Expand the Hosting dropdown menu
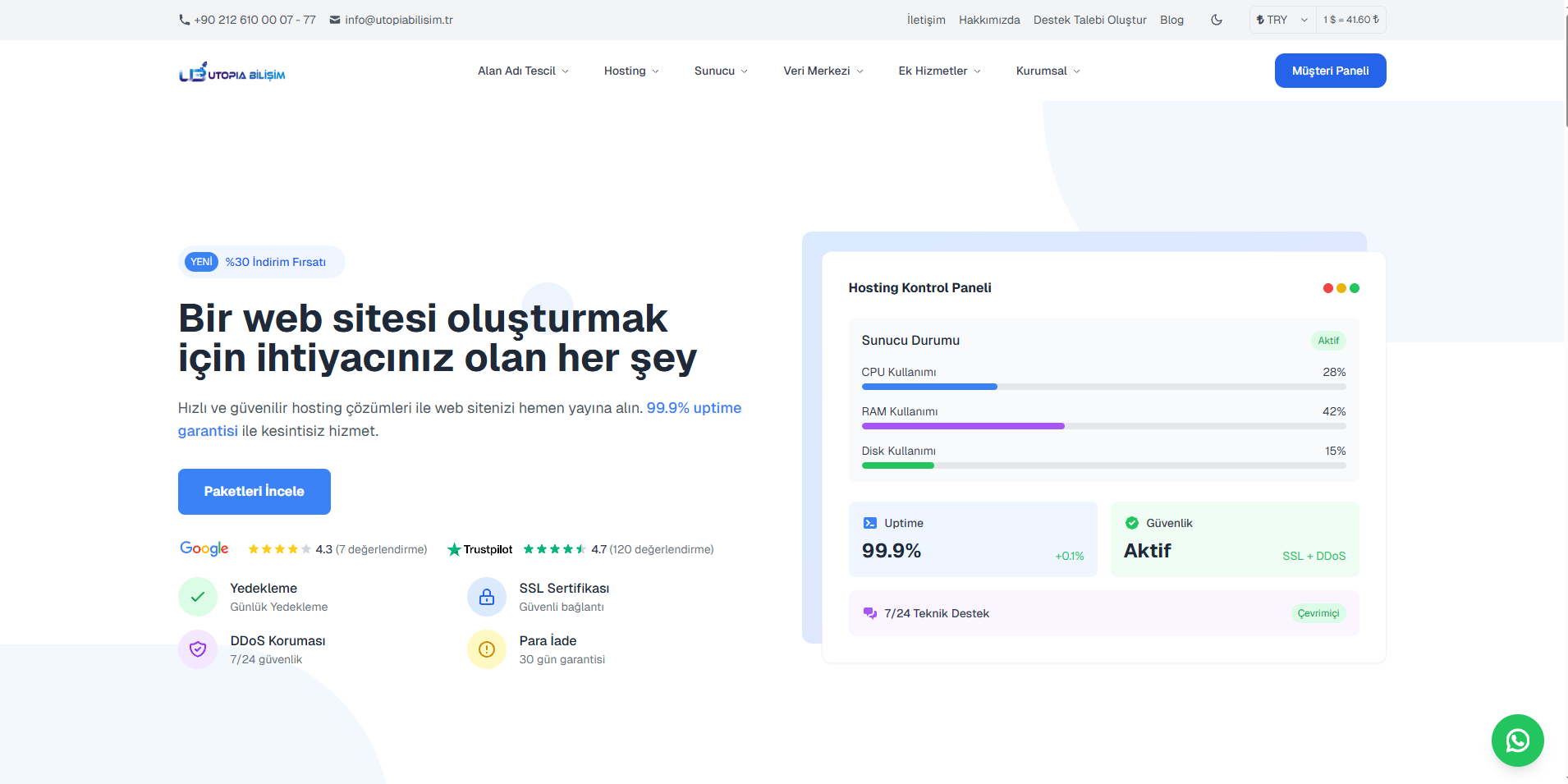 [x=631, y=71]
